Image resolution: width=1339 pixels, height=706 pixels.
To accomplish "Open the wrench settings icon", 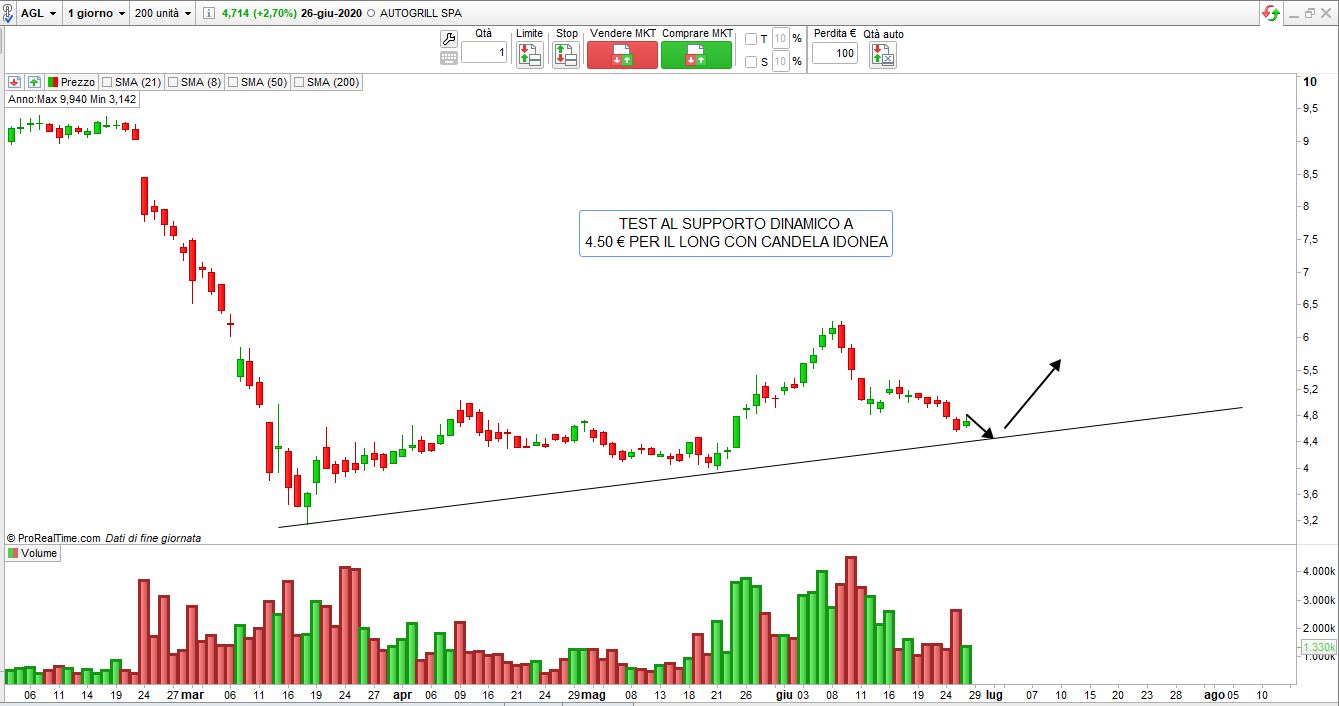I will [x=449, y=39].
